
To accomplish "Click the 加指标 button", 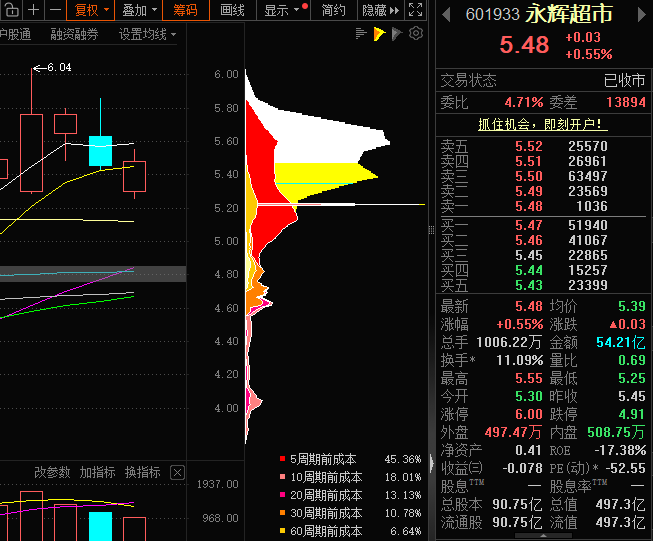I will coord(97,472).
